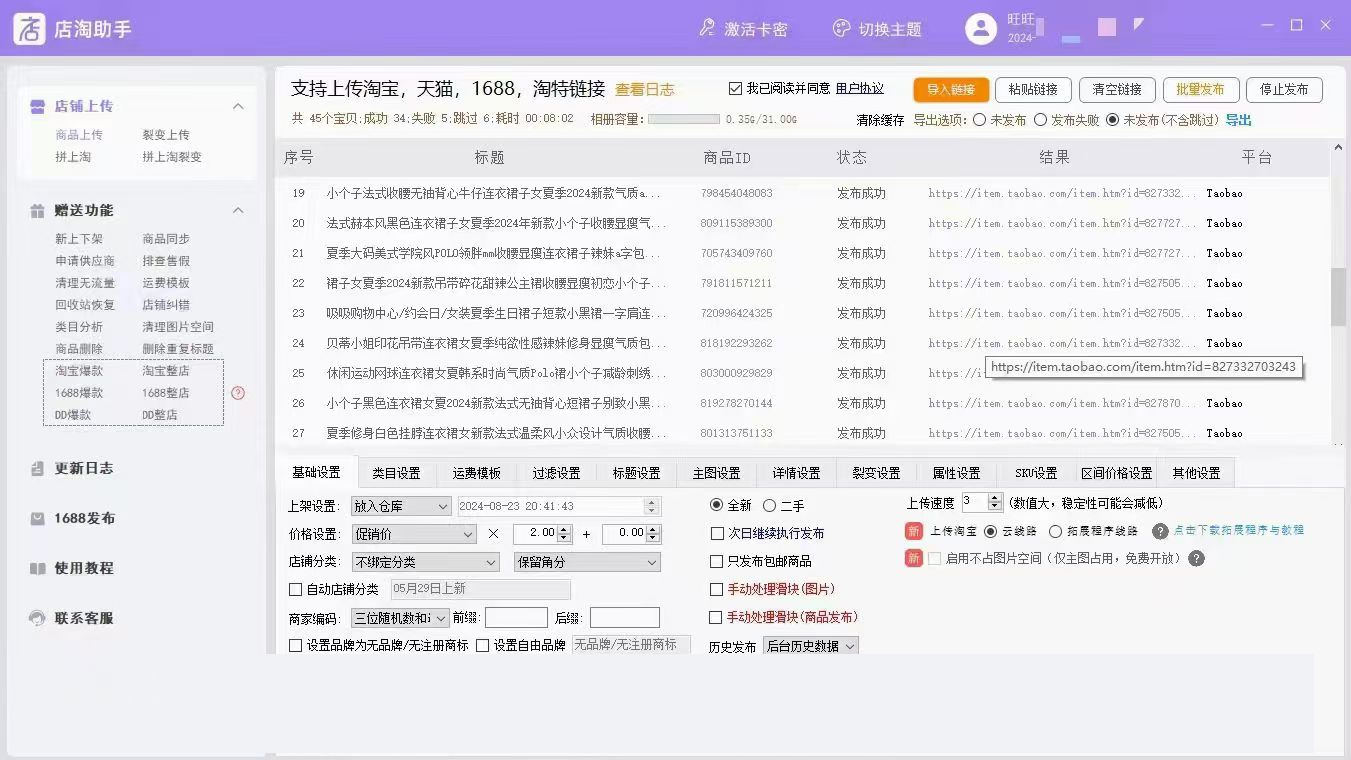Image resolution: width=1351 pixels, height=760 pixels.
Task: Enable 手动处理滑块(商品发布) checkbox
Action: tap(717, 617)
